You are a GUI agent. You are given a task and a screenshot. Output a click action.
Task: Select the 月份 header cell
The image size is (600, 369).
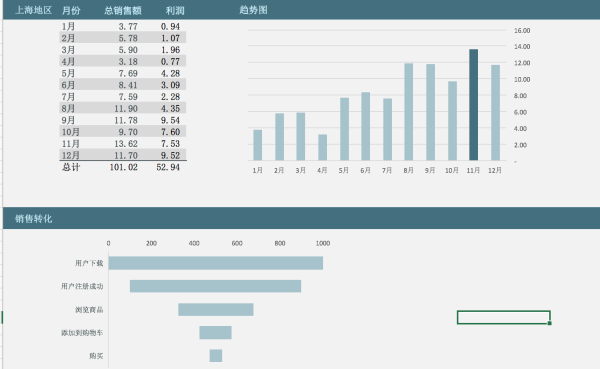click(x=71, y=10)
